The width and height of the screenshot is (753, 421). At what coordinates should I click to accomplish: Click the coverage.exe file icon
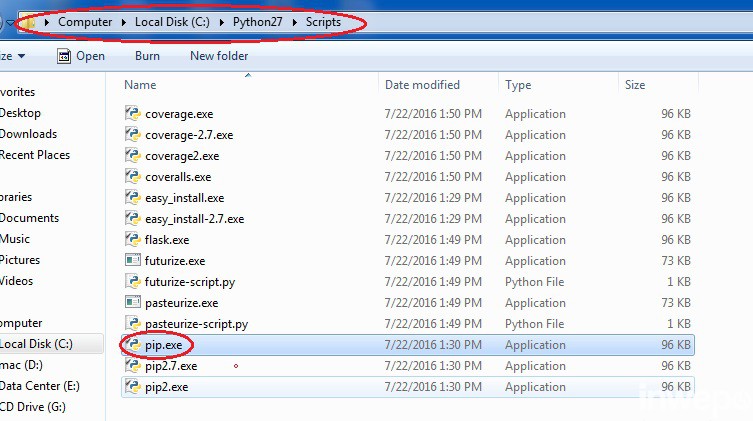point(132,114)
